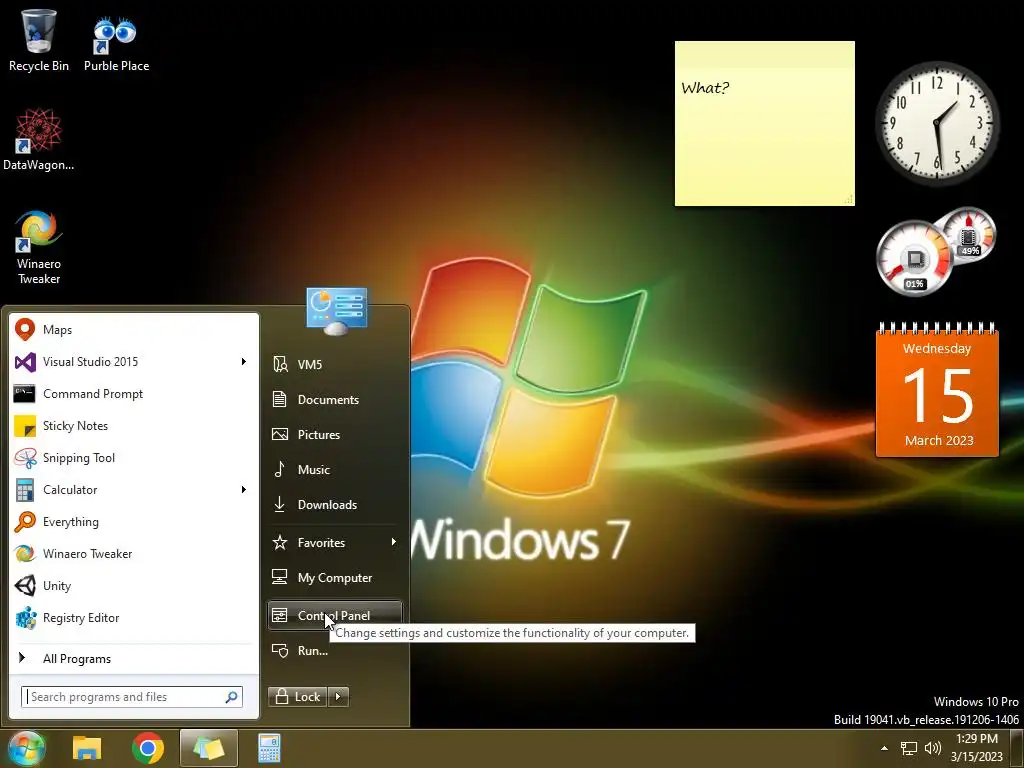The image size is (1024, 768).
Task: Launch Google Chrome from the taskbar
Action: tap(148, 748)
